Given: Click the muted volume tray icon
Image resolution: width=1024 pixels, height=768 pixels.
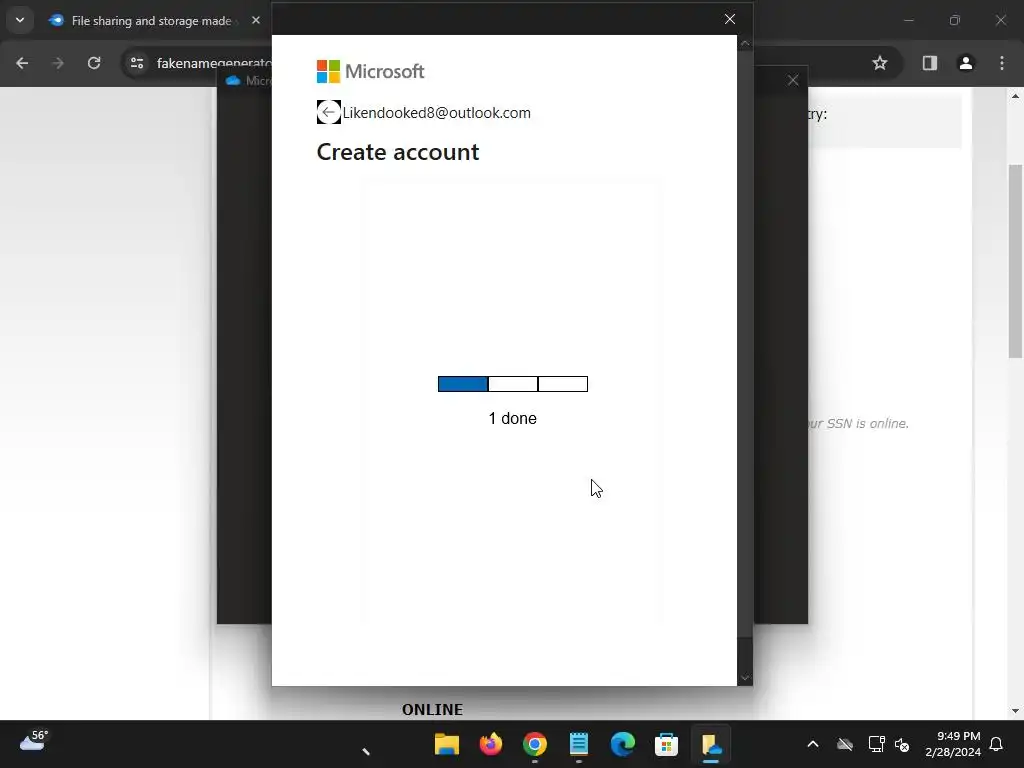Looking at the screenshot, I should (902, 744).
